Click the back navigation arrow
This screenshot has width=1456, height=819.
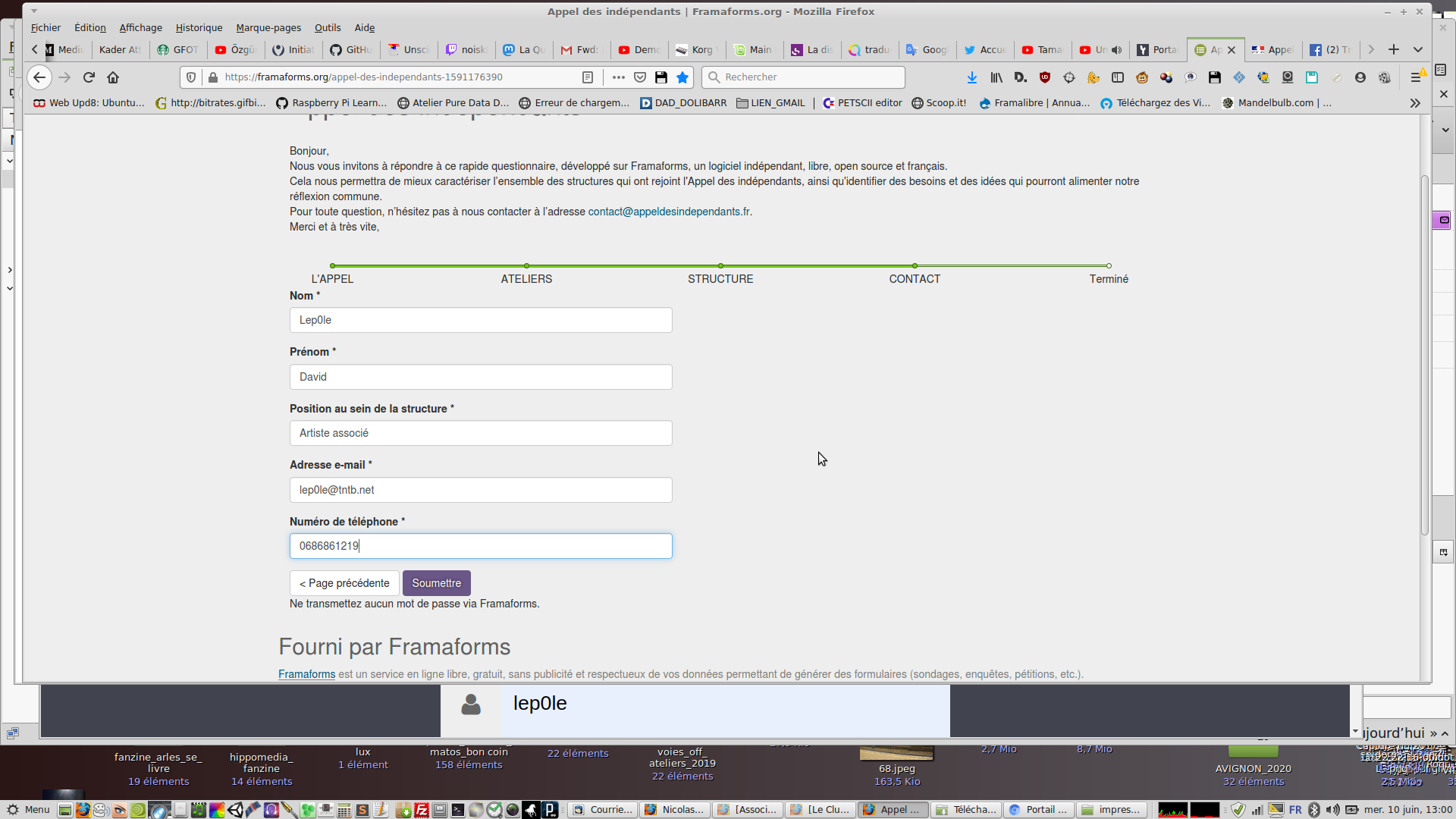[x=39, y=77]
